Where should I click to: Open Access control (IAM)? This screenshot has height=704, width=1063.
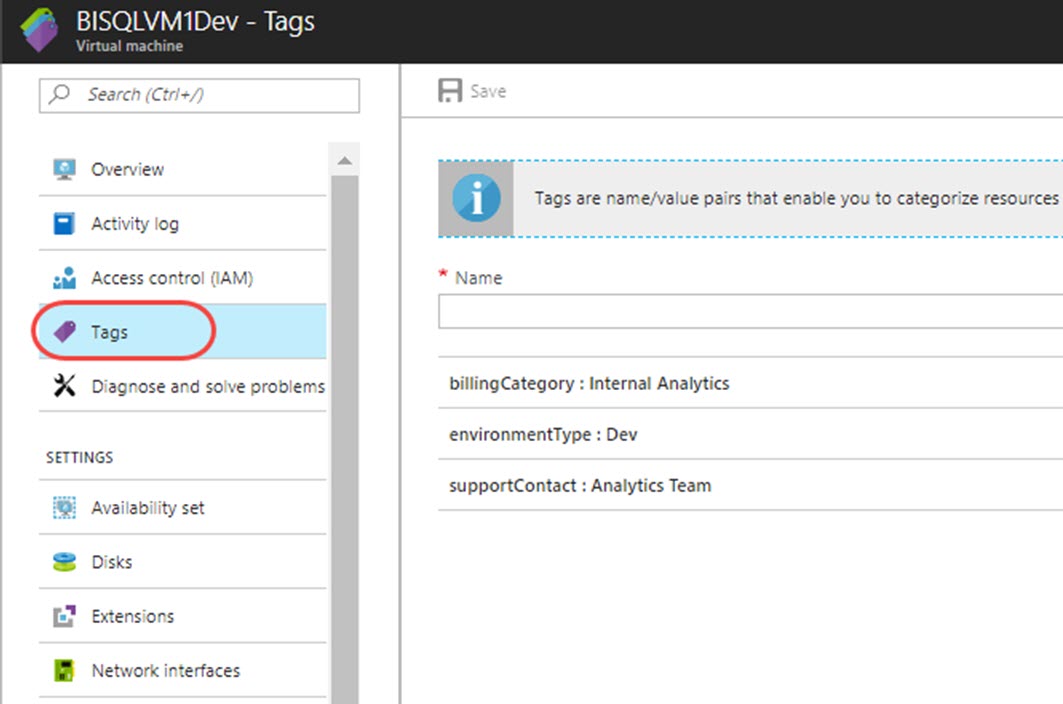coord(182,277)
